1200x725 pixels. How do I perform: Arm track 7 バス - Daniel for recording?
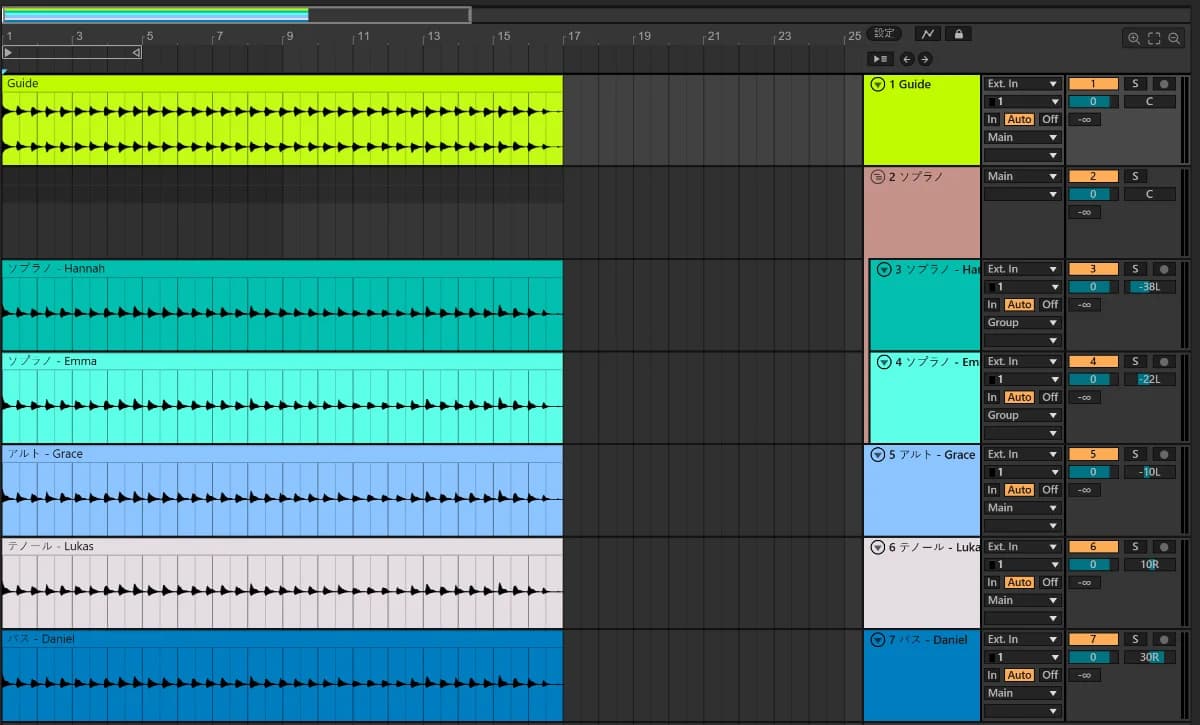[1163, 639]
